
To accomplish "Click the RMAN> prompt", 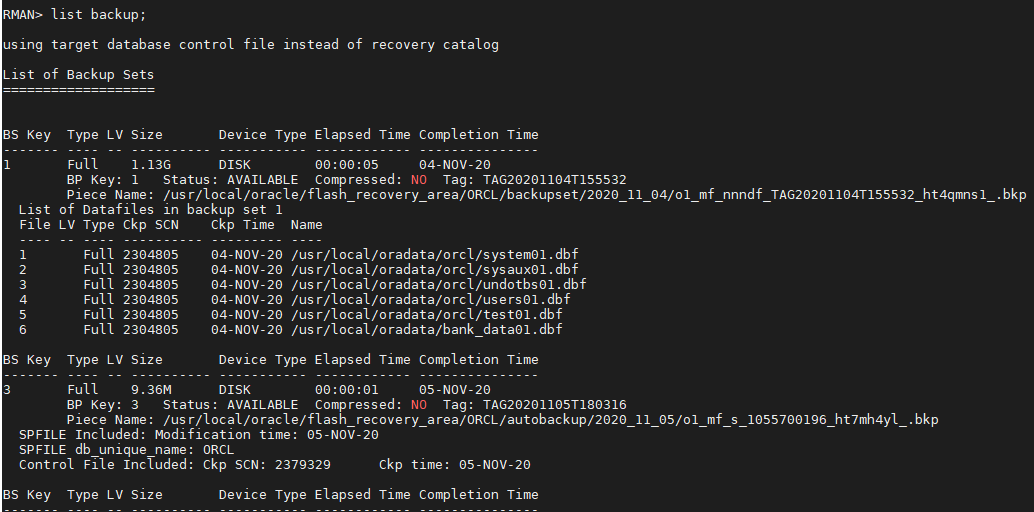I will 23,14.
